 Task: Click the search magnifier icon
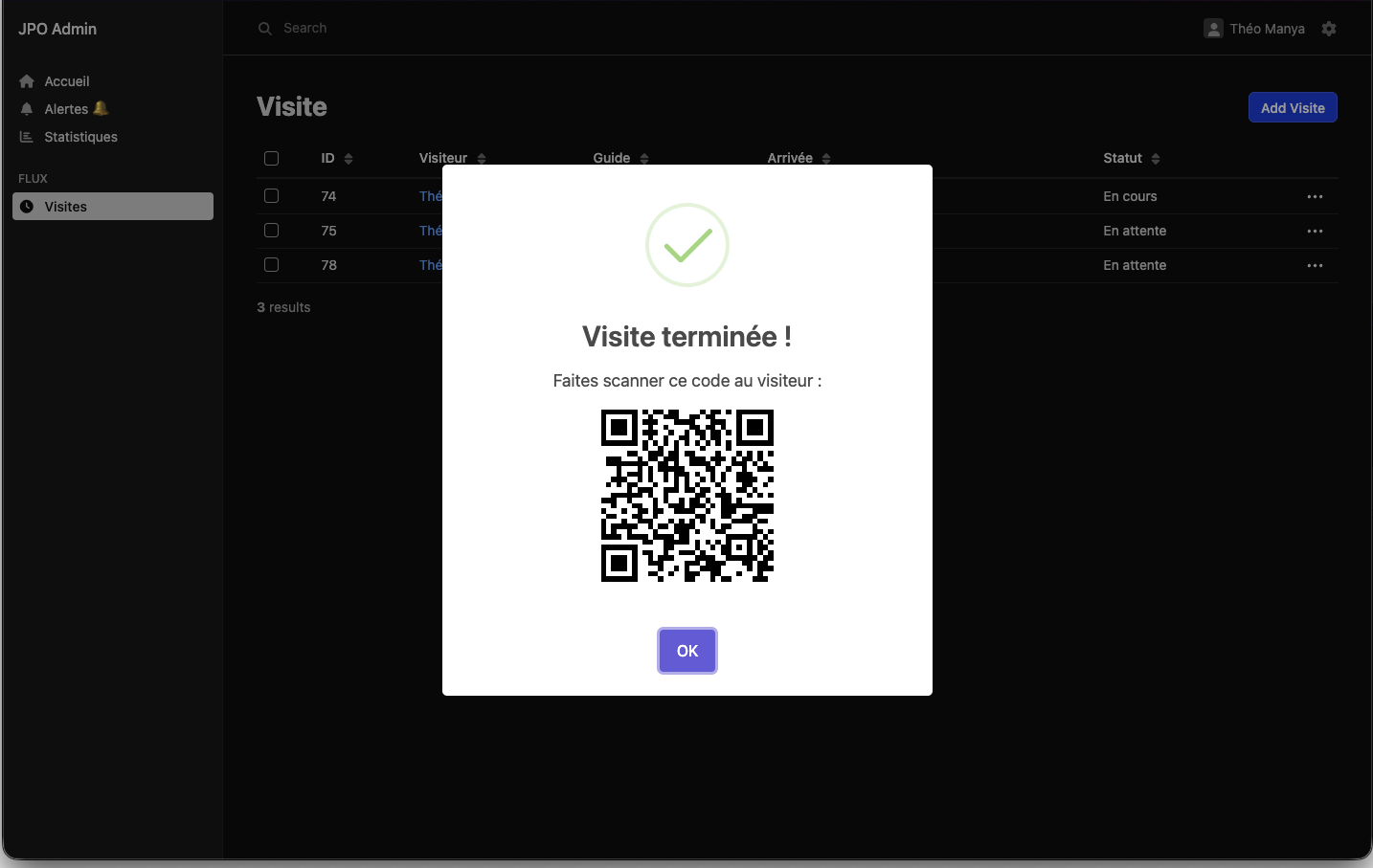click(265, 29)
